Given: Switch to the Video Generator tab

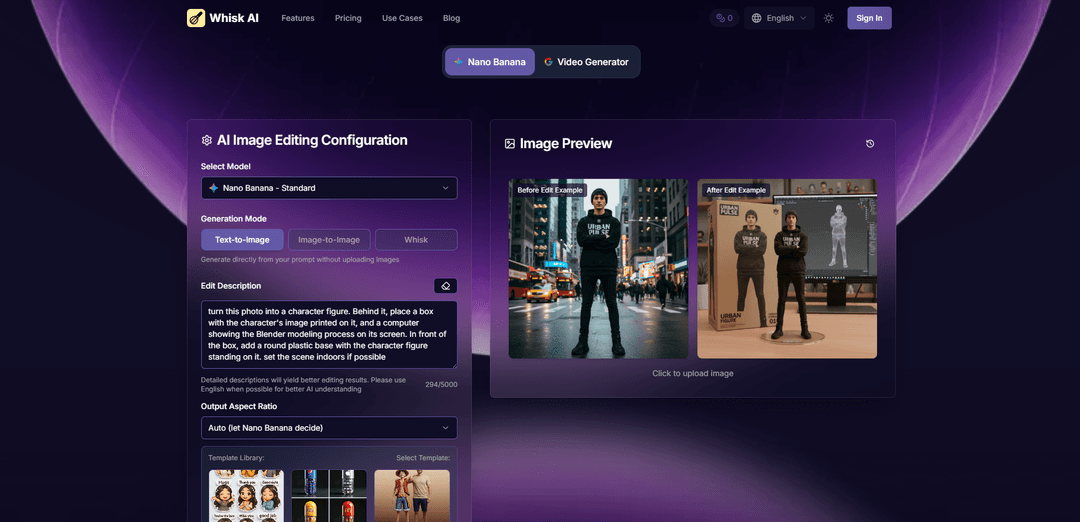Looking at the screenshot, I should click(587, 62).
